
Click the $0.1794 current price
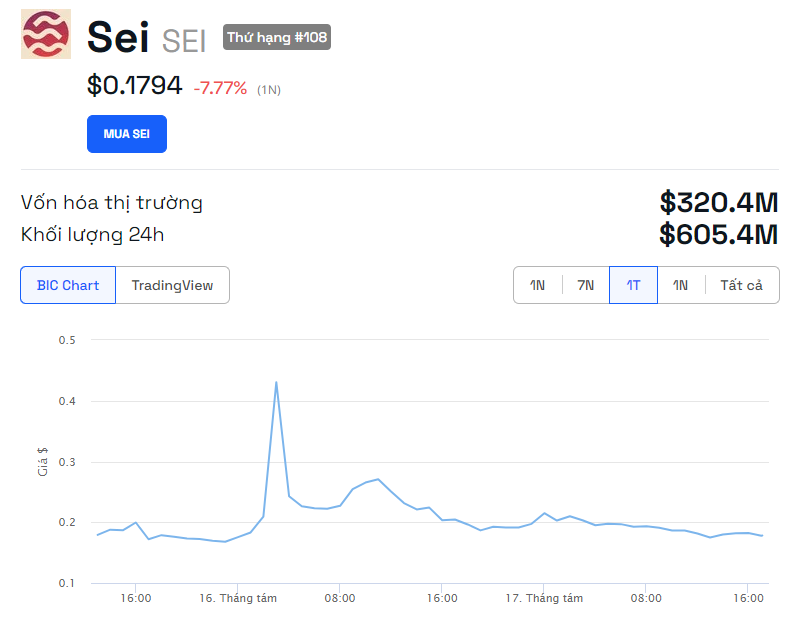pyautogui.click(x=135, y=86)
